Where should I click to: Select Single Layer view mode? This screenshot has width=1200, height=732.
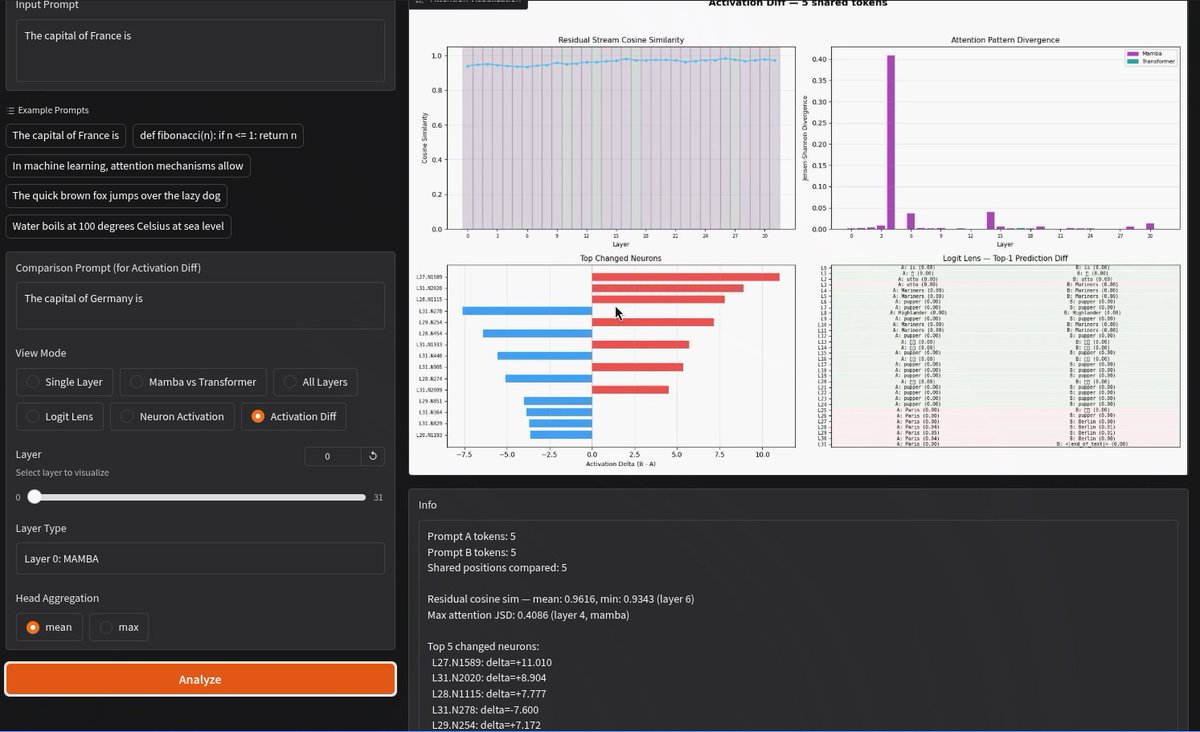click(64, 382)
